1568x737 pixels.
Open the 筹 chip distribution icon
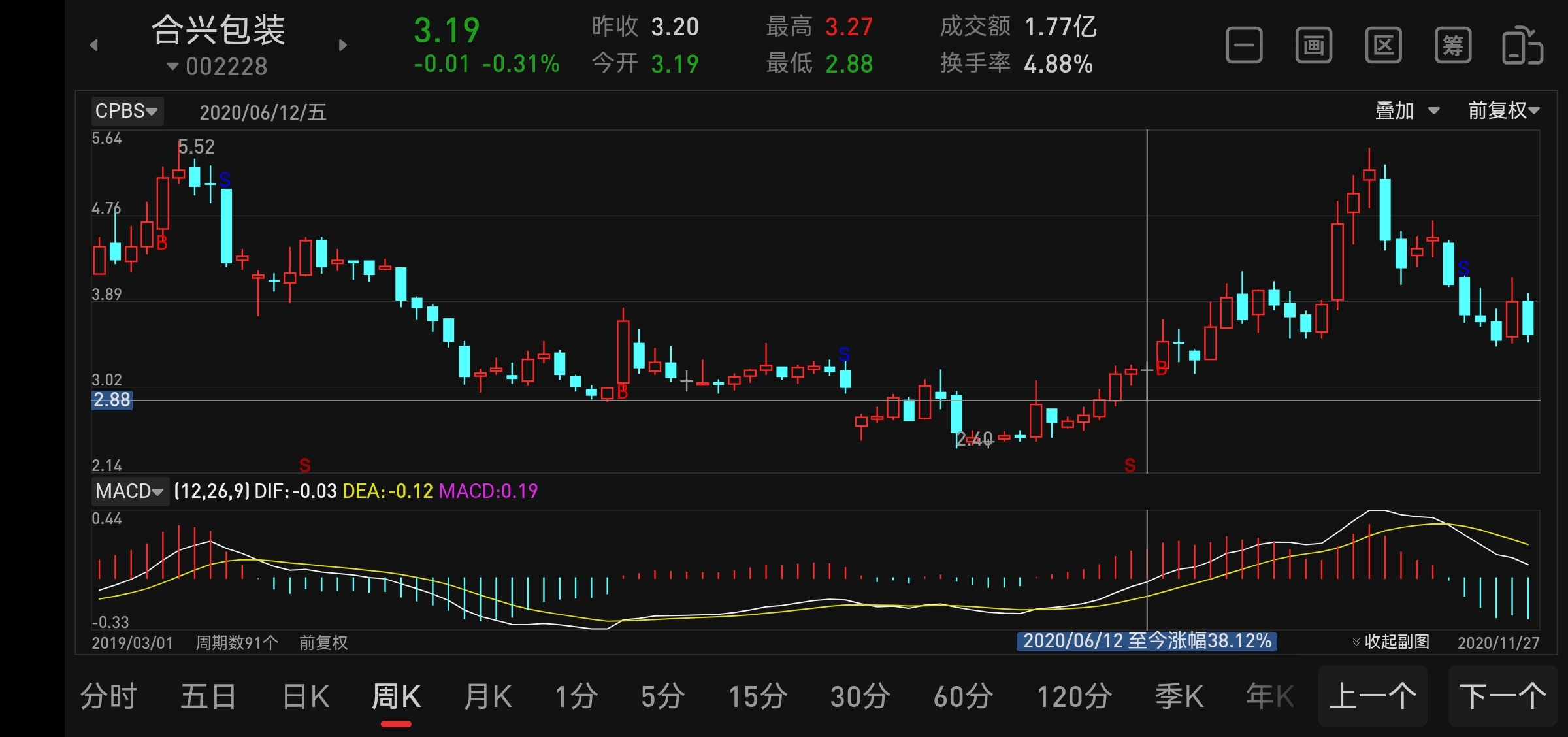pyautogui.click(x=1453, y=46)
